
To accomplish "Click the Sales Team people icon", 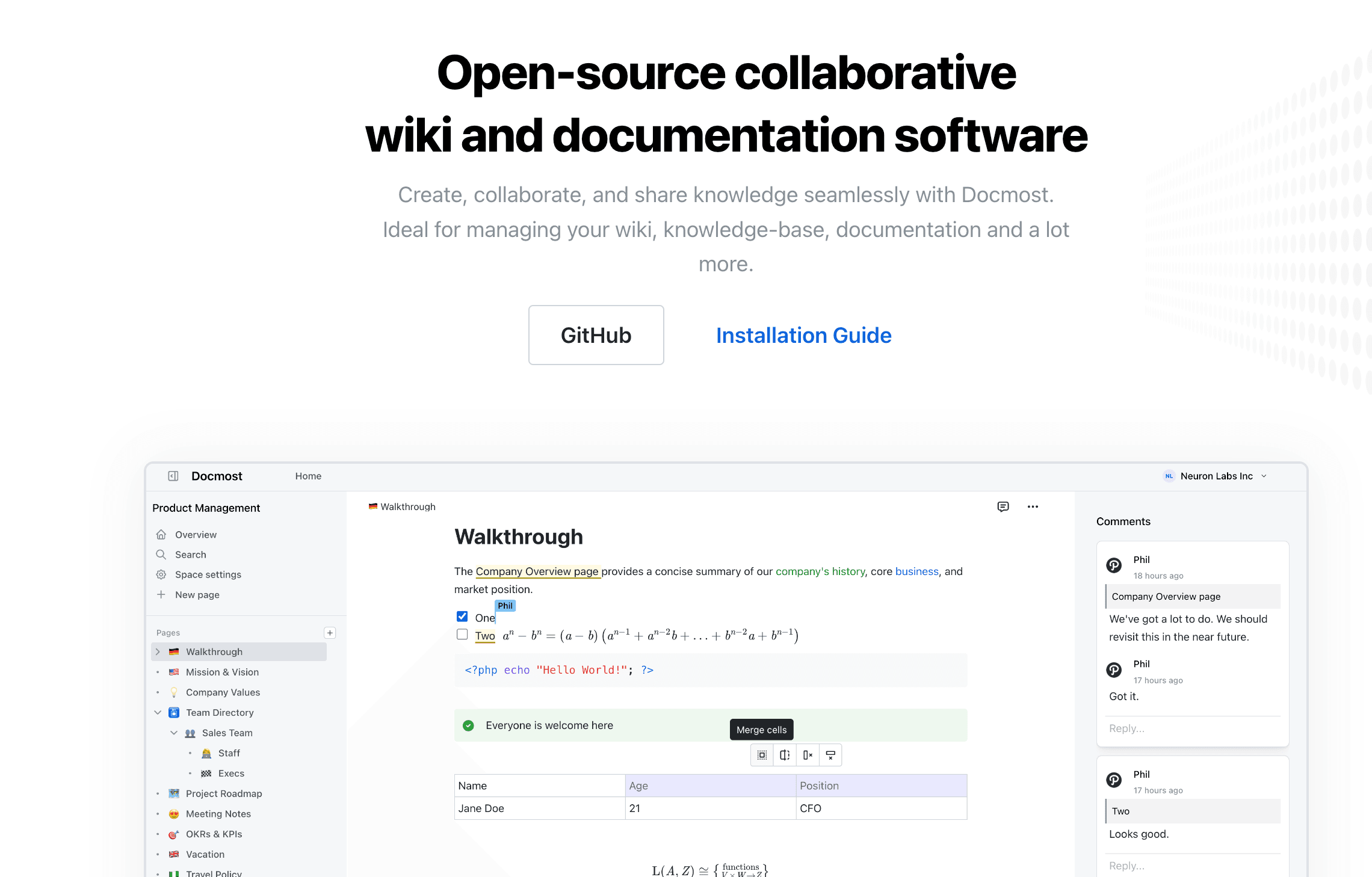I will 190,733.
